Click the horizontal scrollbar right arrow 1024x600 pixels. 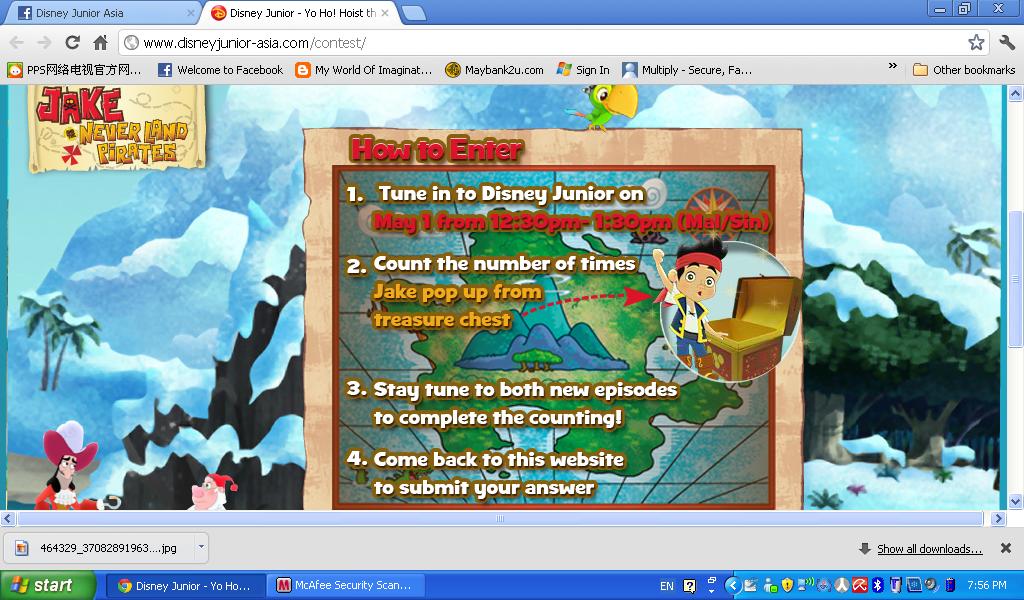tap(997, 518)
